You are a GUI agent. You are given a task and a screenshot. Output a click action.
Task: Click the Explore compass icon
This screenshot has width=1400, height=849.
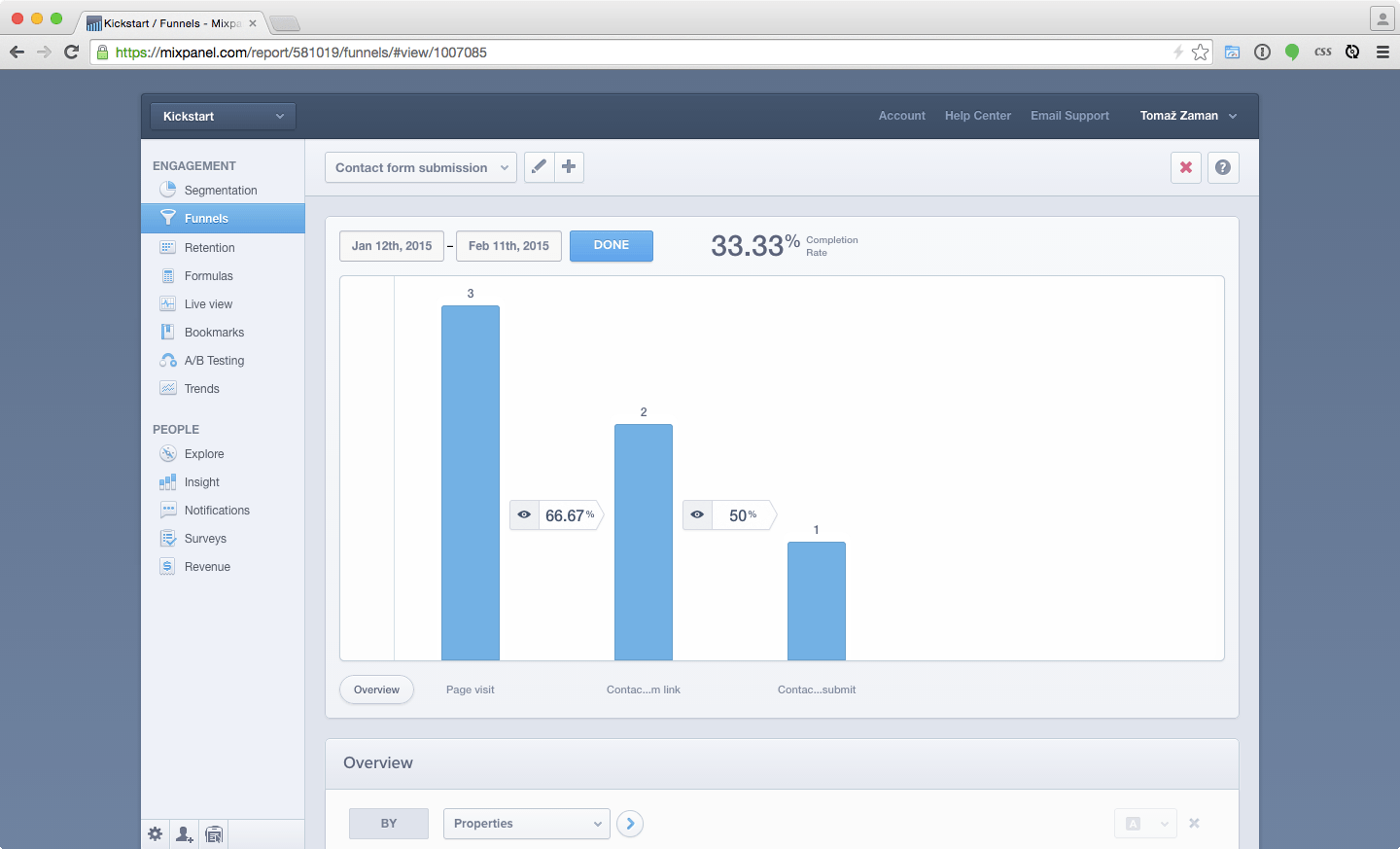pyautogui.click(x=167, y=453)
